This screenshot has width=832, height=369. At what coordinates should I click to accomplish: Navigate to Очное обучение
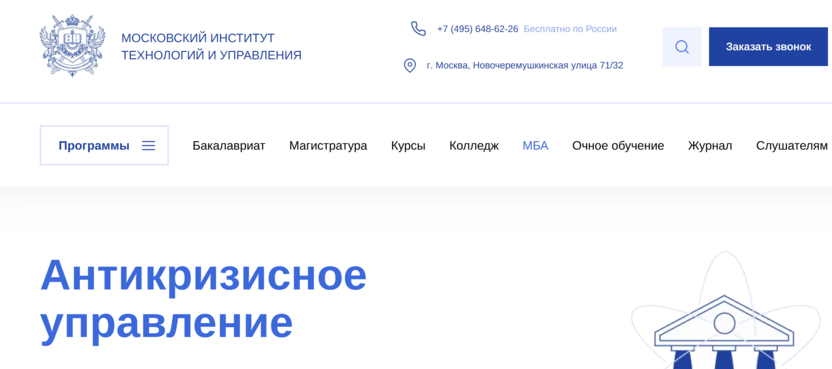click(x=618, y=145)
